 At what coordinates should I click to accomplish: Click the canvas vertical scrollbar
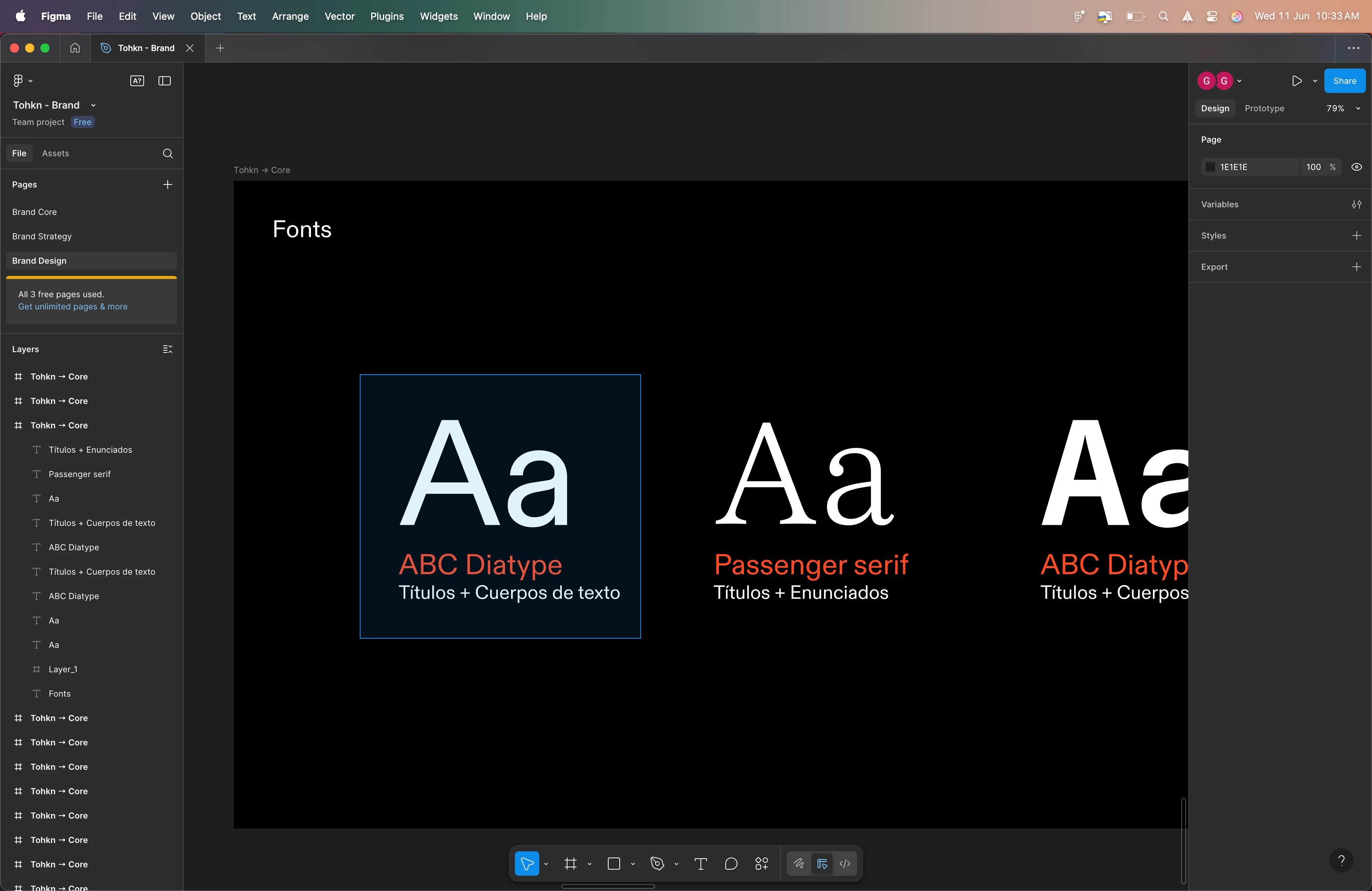coord(1183,840)
